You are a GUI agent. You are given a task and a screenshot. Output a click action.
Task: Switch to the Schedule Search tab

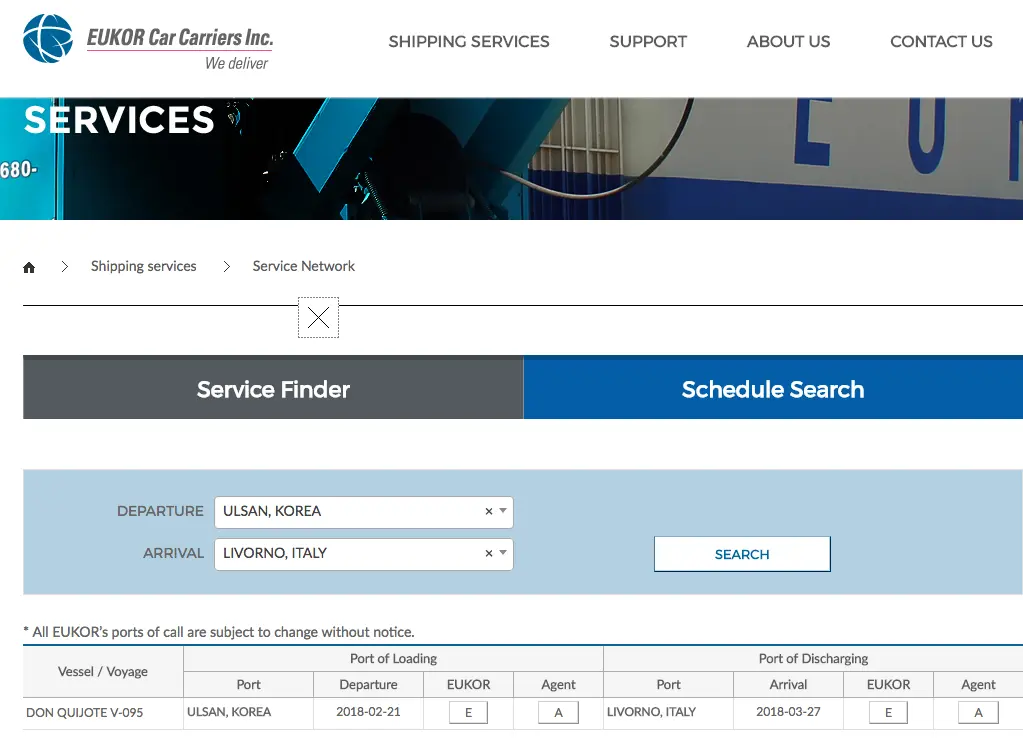coord(773,388)
